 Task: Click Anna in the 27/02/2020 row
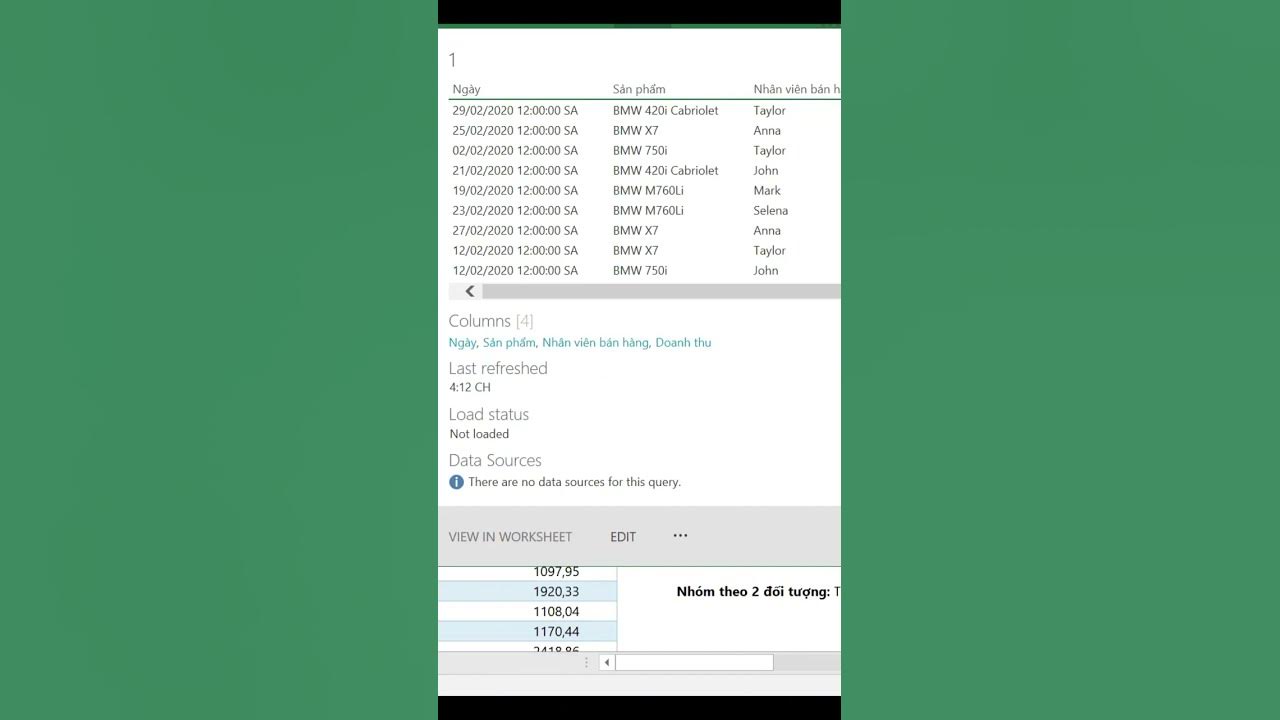click(x=767, y=231)
